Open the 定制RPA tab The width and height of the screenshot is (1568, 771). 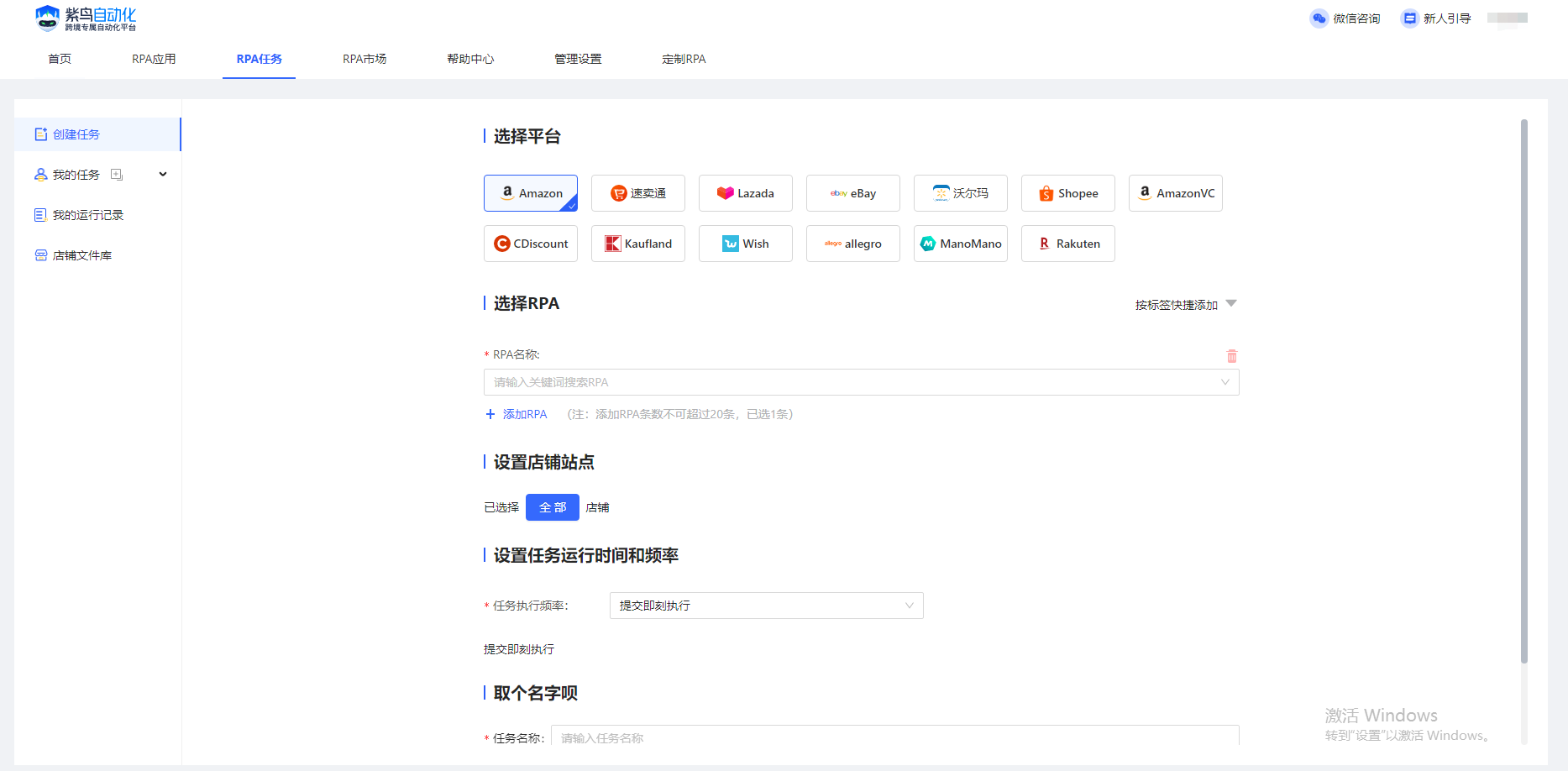coord(684,59)
